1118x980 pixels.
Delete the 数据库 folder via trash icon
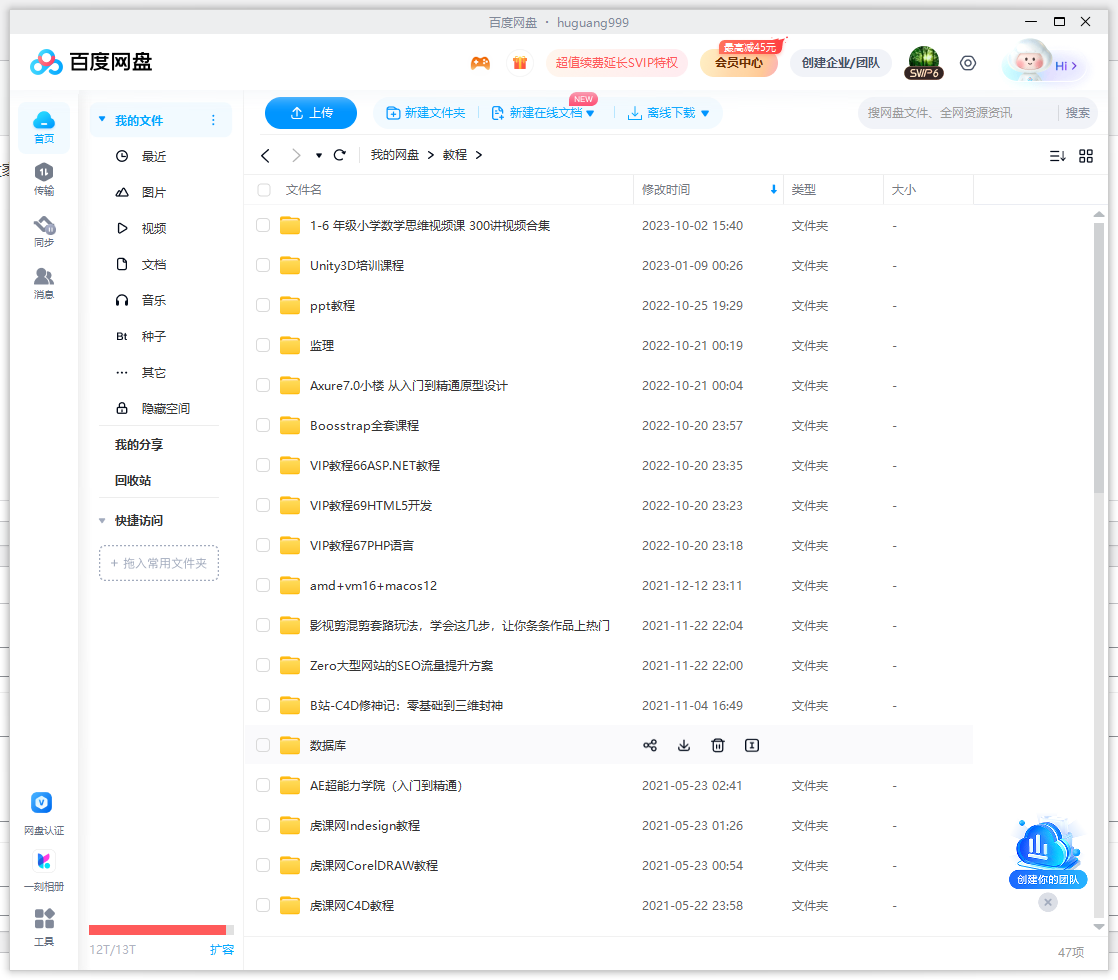click(718, 745)
